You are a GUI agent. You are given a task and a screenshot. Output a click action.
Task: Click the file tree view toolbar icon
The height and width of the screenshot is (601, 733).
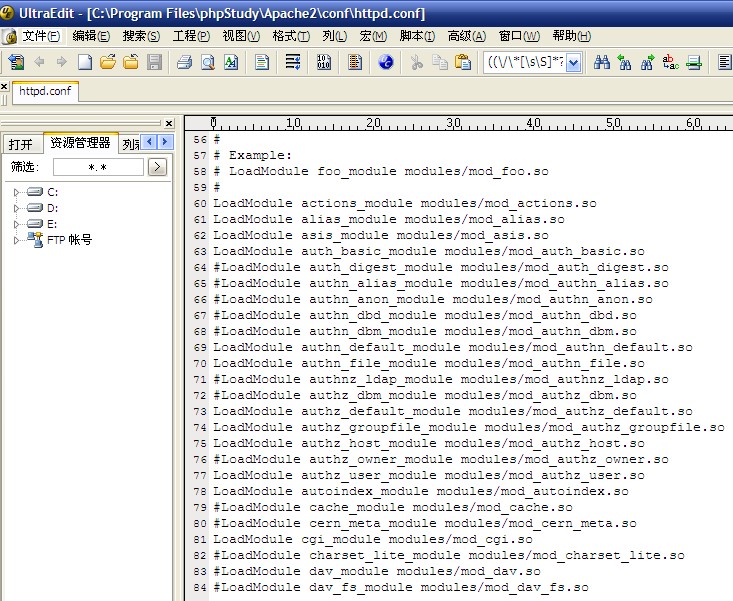coord(16,62)
